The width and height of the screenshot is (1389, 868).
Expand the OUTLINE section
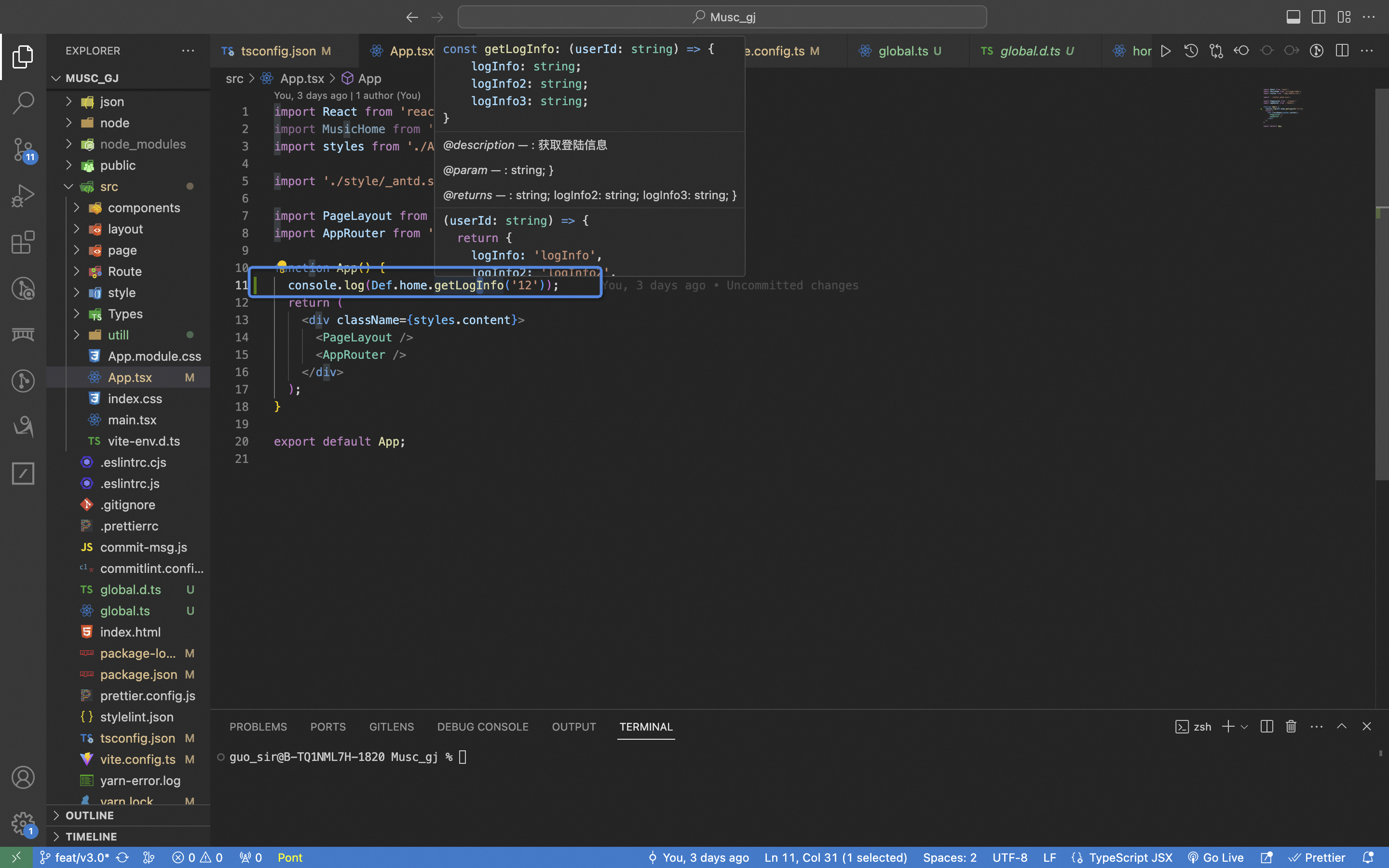129,815
